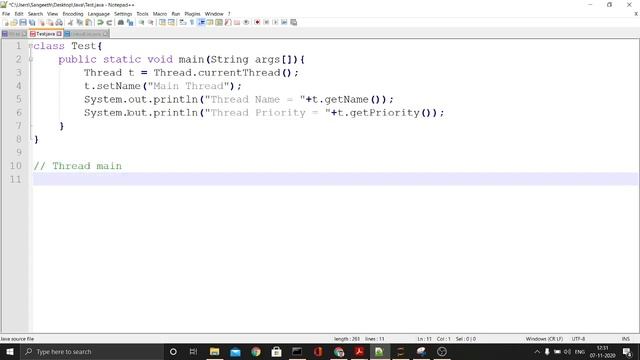640x360 pixels.
Task: Toggle the Show All Characters icon
Action: [192, 22]
